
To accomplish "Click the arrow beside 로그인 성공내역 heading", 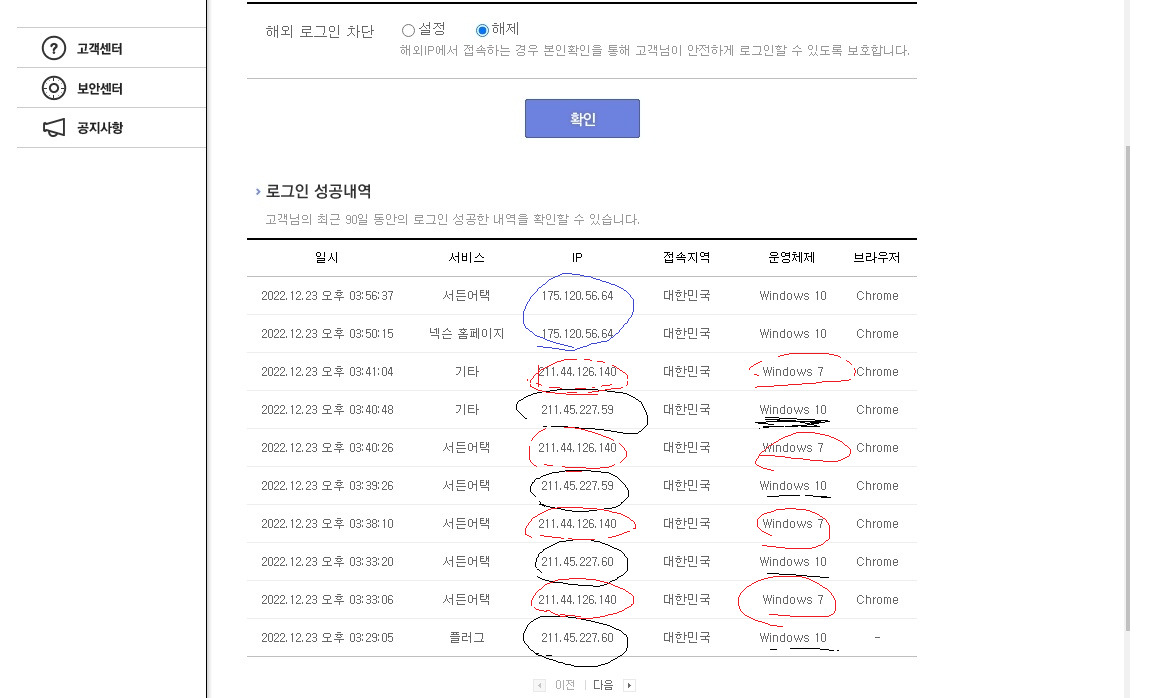I will pos(258,191).
